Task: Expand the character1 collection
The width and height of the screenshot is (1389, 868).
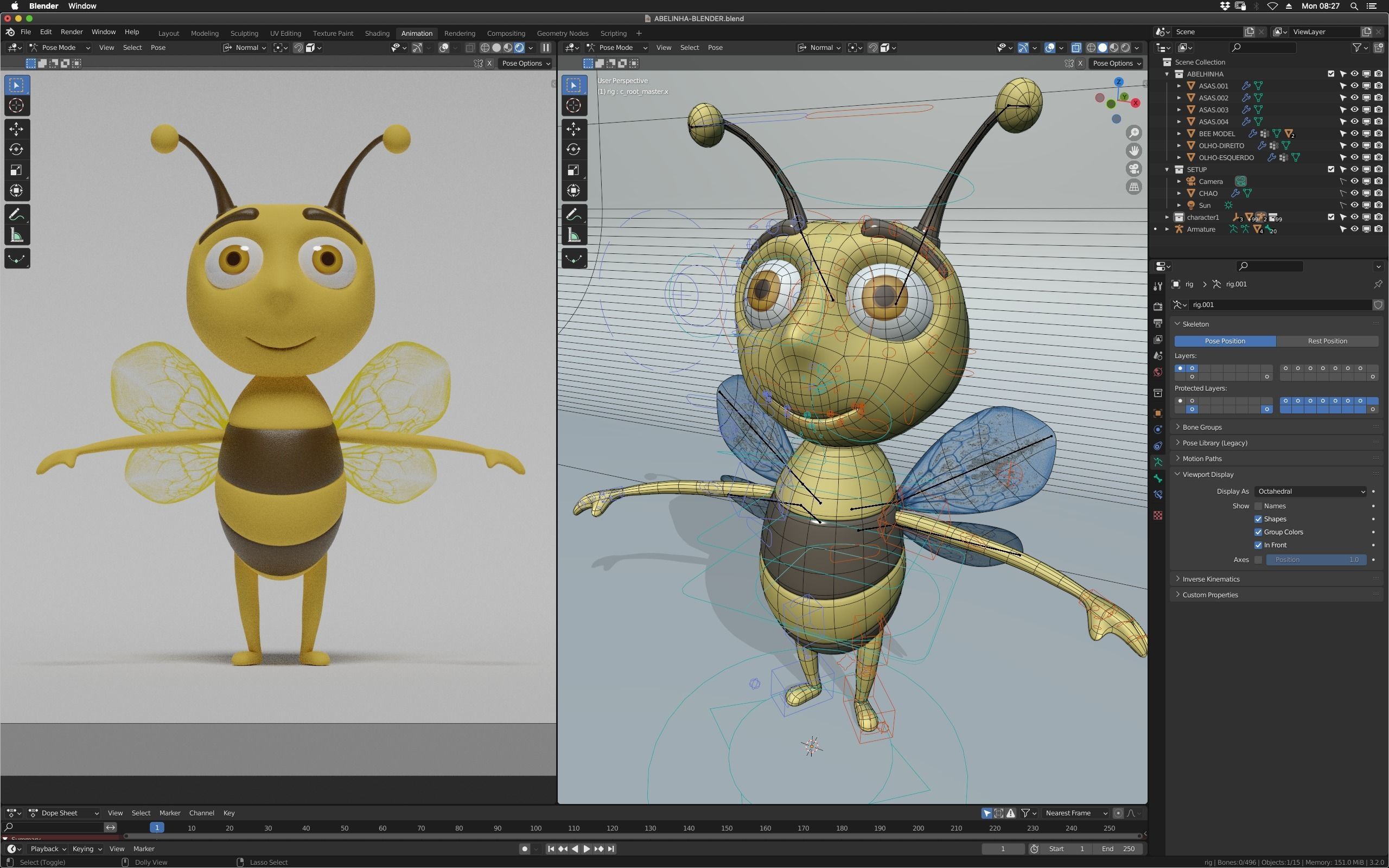Action: pyautogui.click(x=1167, y=217)
